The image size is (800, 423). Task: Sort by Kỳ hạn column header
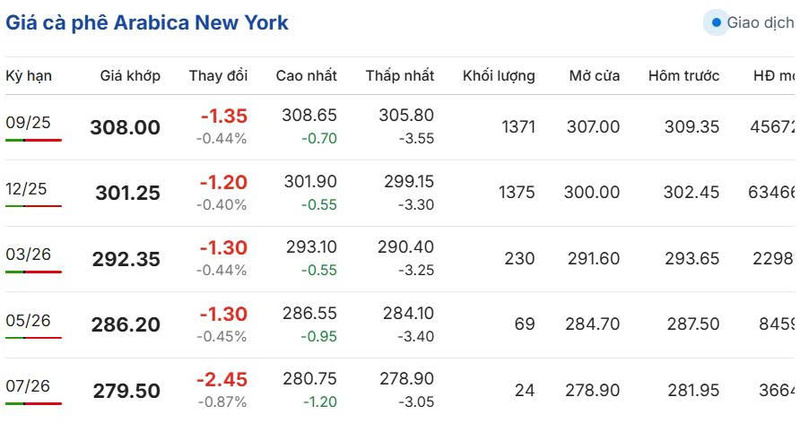pos(29,76)
